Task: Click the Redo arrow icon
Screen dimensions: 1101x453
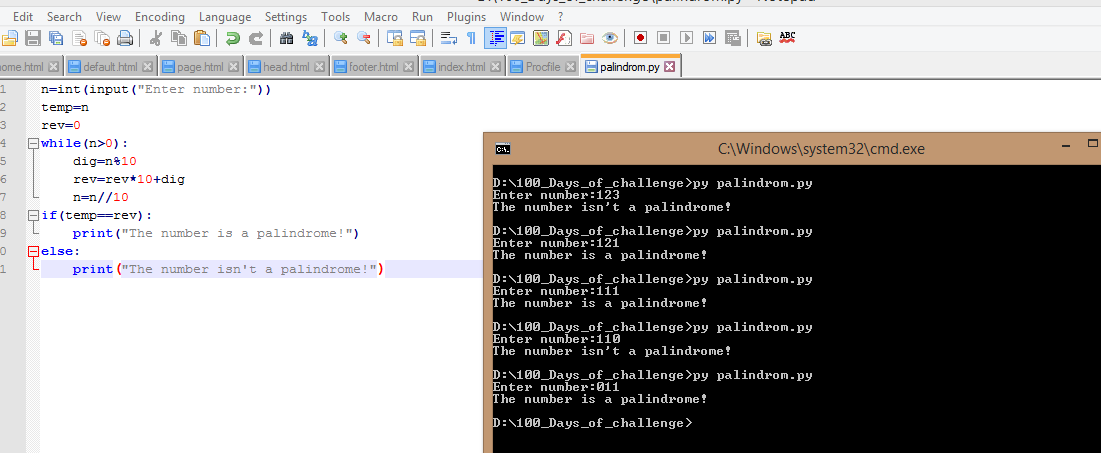Action: pos(256,38)
